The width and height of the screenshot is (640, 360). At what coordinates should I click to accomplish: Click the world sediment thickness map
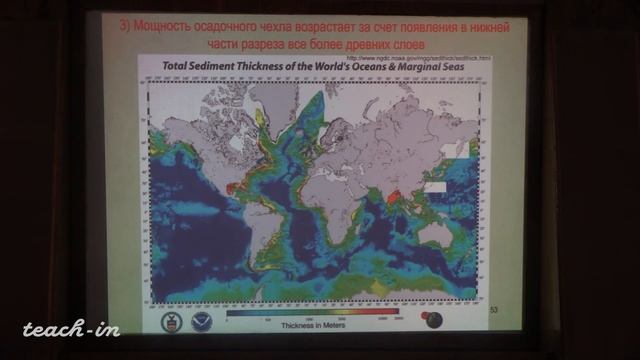pyautogui.click(x=314, y=191)
